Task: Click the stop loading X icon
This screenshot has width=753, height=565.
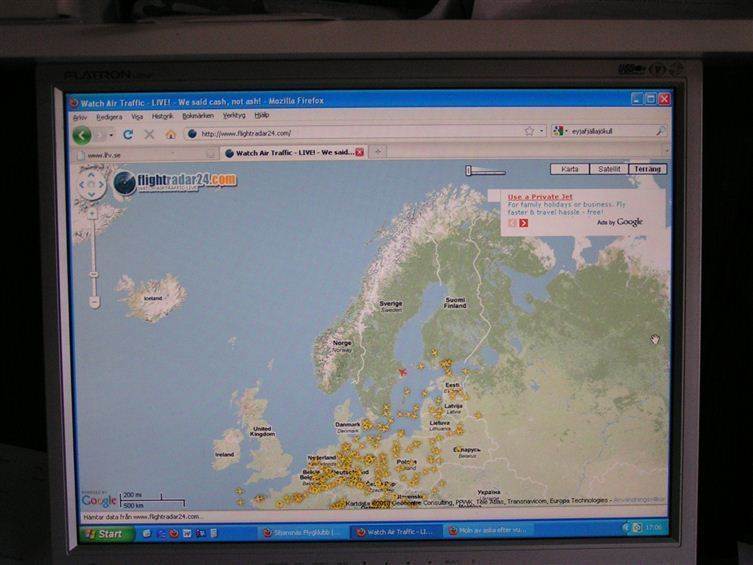Action: coord(149,134)
